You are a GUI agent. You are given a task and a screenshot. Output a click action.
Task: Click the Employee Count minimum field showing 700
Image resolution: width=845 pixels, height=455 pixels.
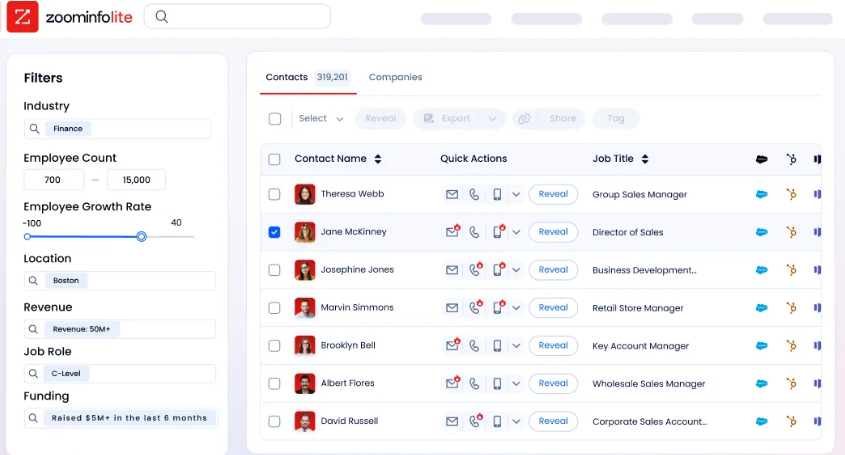pos(53,180)
